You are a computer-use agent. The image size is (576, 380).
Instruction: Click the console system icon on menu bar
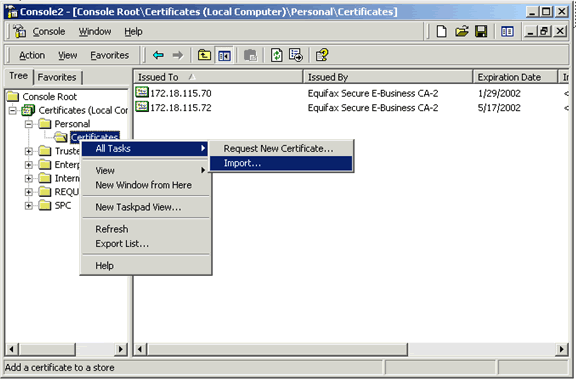(19, 31)
